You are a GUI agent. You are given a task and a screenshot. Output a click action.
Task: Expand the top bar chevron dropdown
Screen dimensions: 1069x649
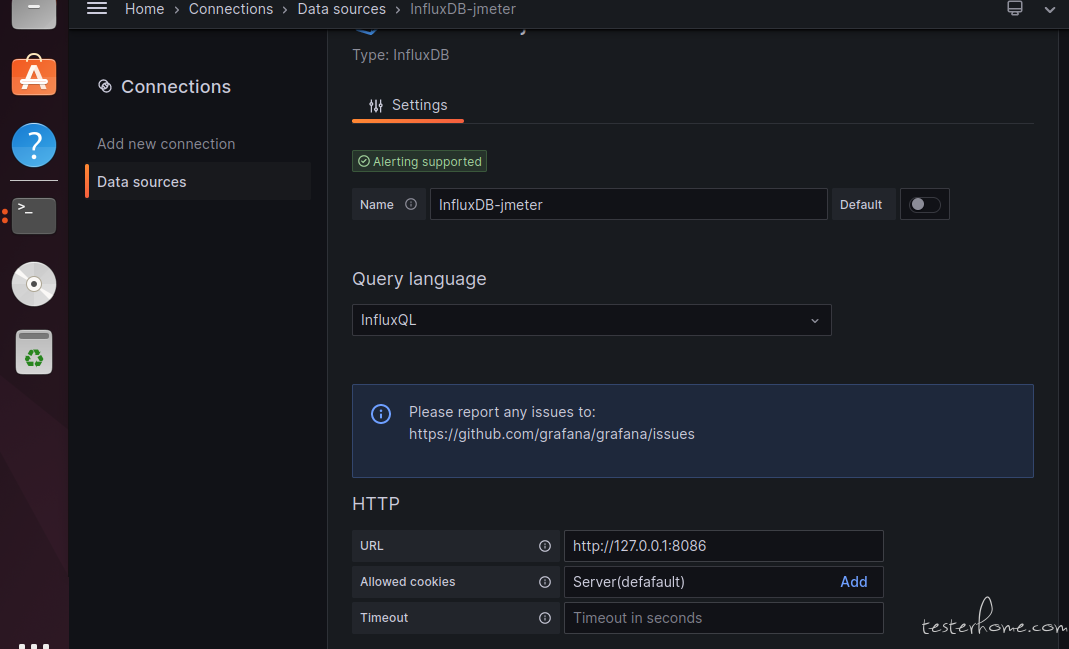1050,10
